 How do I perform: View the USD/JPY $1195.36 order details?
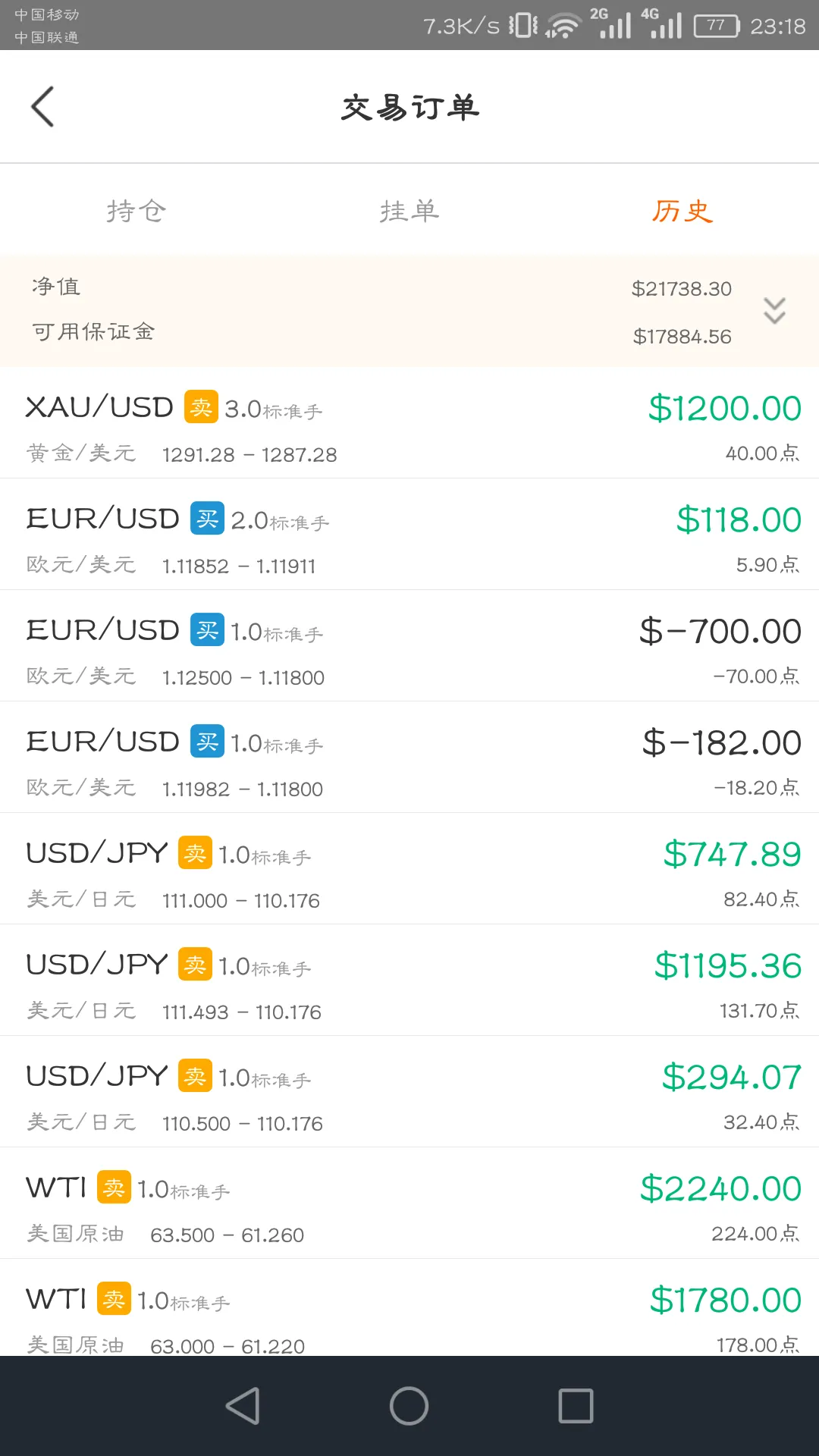409,981
